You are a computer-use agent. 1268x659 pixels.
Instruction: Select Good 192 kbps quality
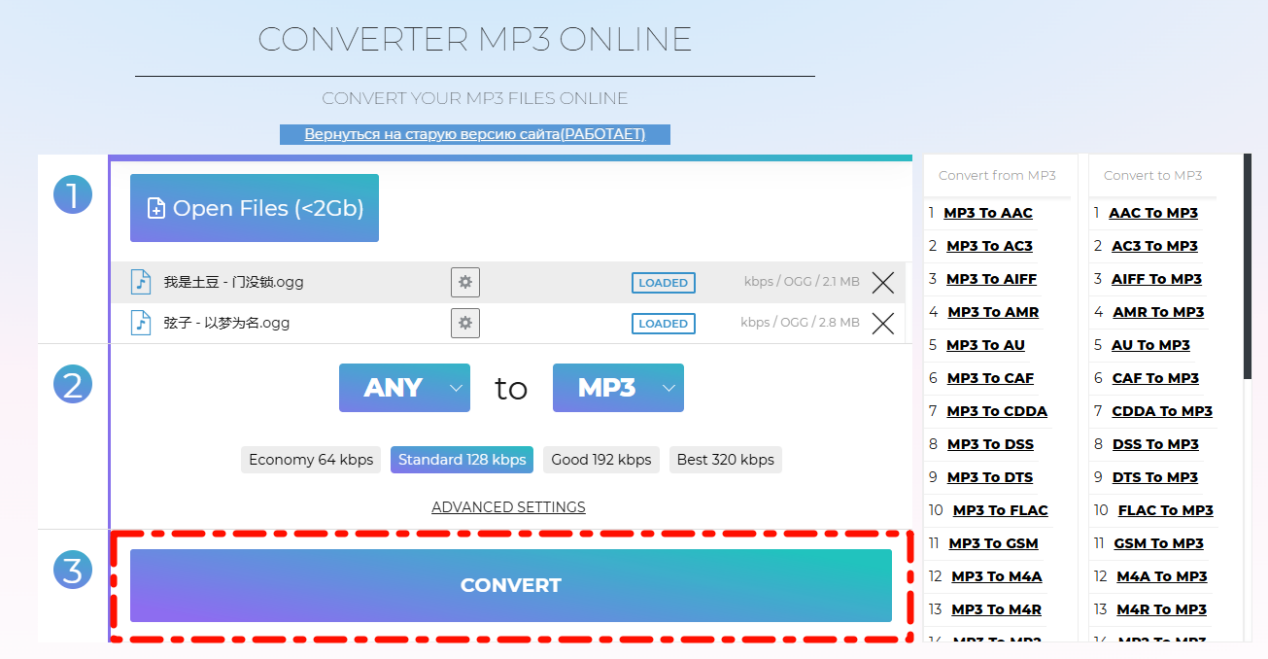pyautogui.click(x=601, y=460)
